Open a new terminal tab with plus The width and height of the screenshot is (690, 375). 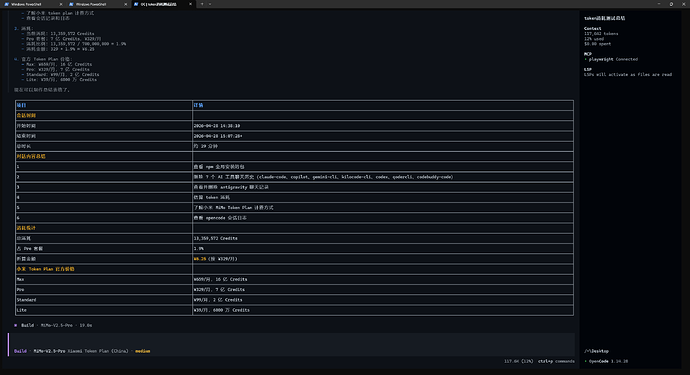tap(202, 4)
